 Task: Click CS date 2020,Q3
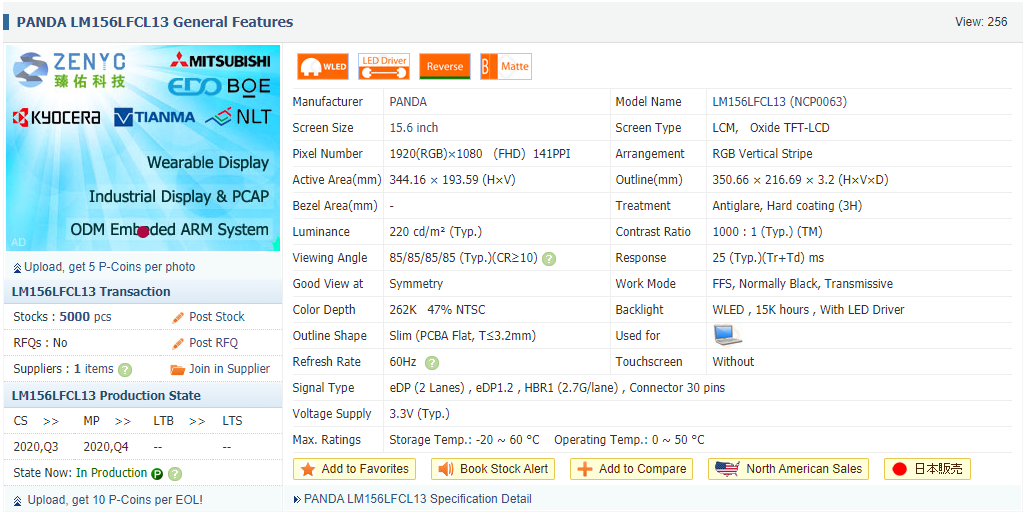[36, 447]
